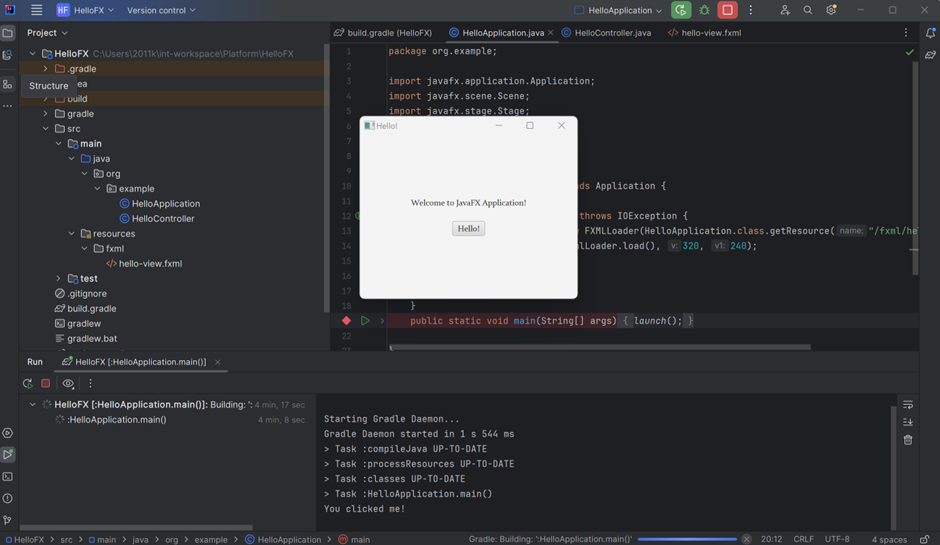Screen dimensions: 940x545
Task: Close the HelloApplication.java tab
Action: pos(550,33)
